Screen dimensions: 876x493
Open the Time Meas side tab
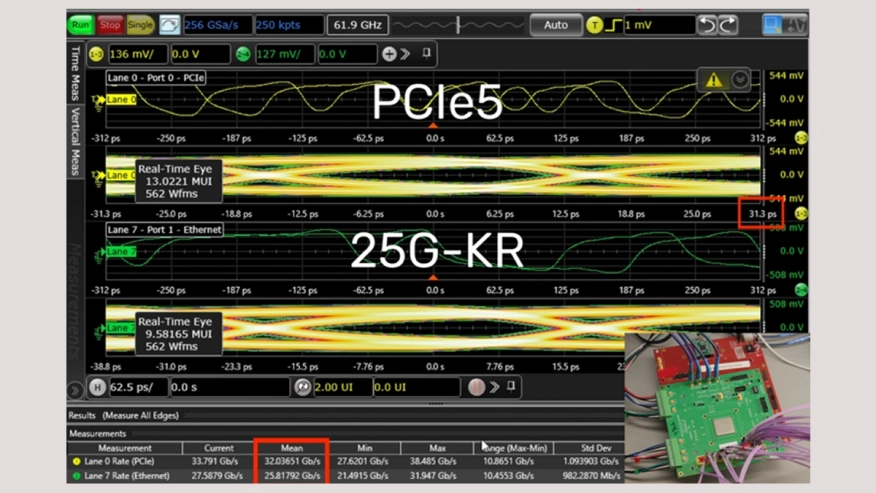click(x=75, y=73)
